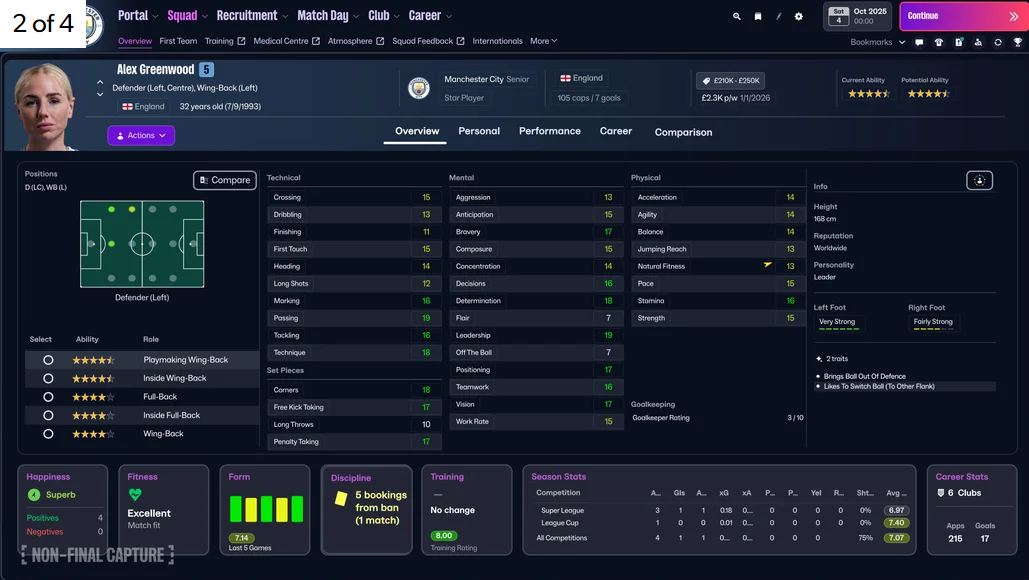The image size is (1029, 580).
Task: Click the price tag icon beside £210K - £250K
Action: (x=706, y=81)
